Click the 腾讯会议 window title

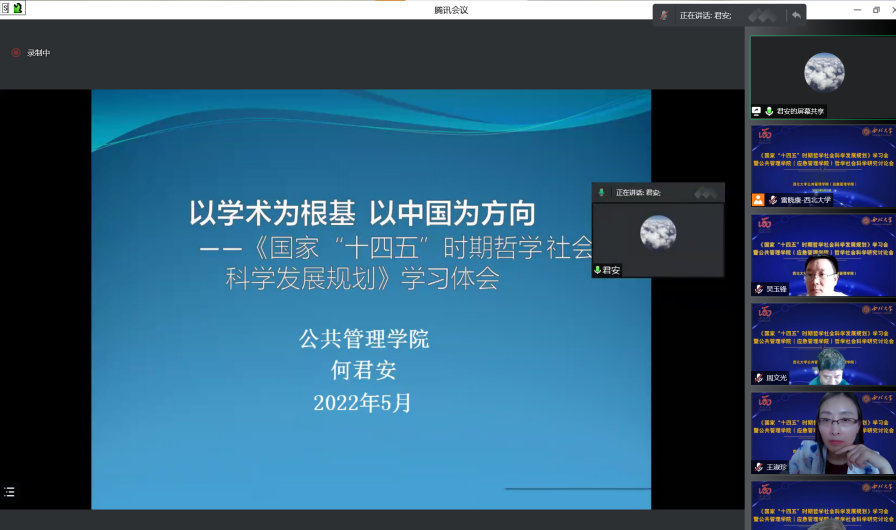coord(450,10)
